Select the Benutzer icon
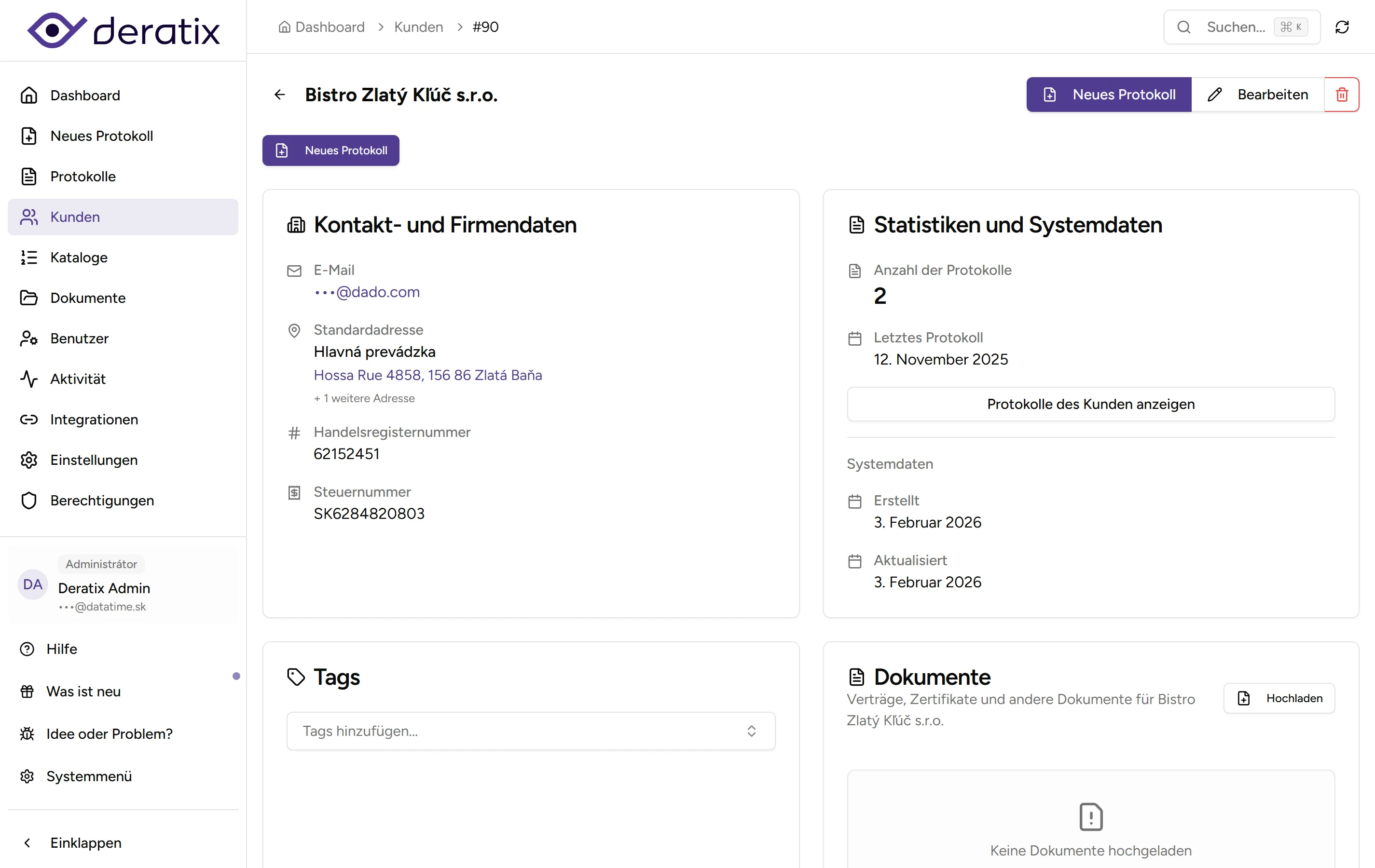Image resolution: width=1375 pixels, height=868 pixels. (29, 339)
